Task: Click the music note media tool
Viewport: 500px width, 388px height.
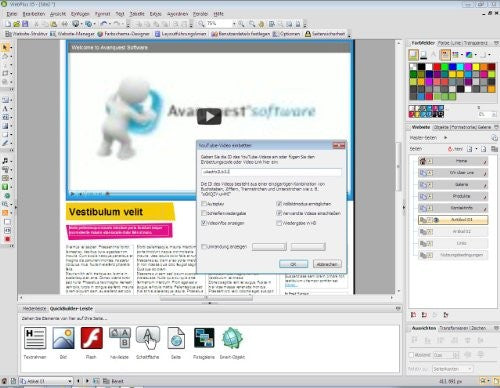Action: 5,161
